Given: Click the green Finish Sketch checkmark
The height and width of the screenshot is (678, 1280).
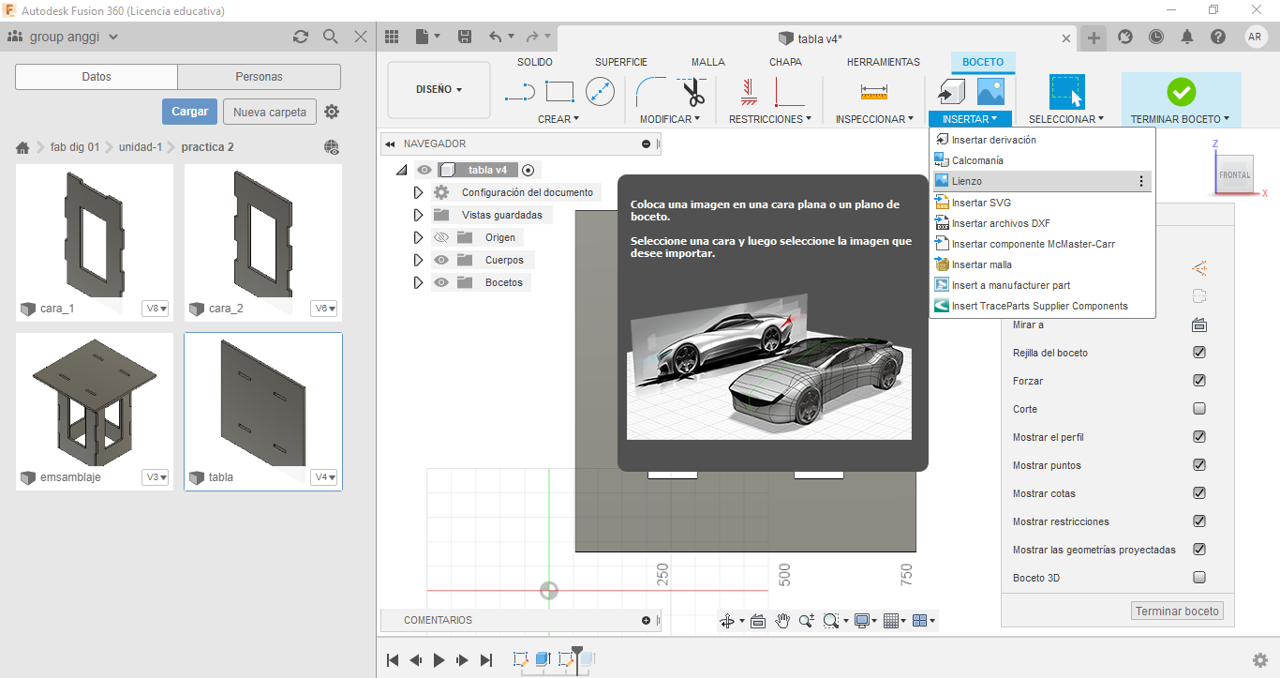Looking at the screenshot, I should click(1181, 92).
